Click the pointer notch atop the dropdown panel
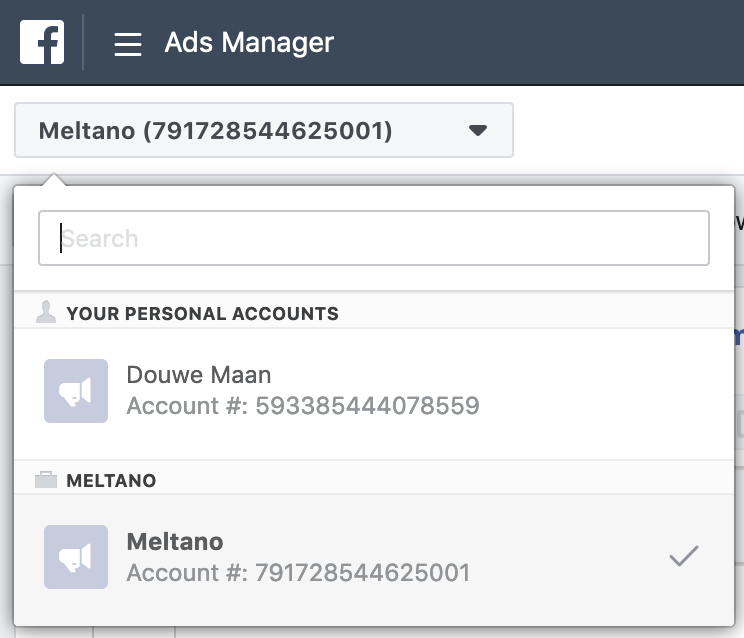This screenshot has height=638, width=744. point(55,180)
